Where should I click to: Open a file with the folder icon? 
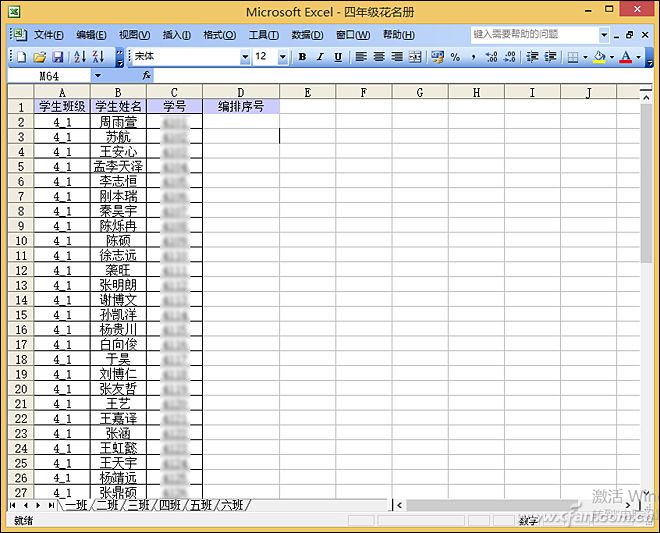pyautogui.click(x=40, y=57)
